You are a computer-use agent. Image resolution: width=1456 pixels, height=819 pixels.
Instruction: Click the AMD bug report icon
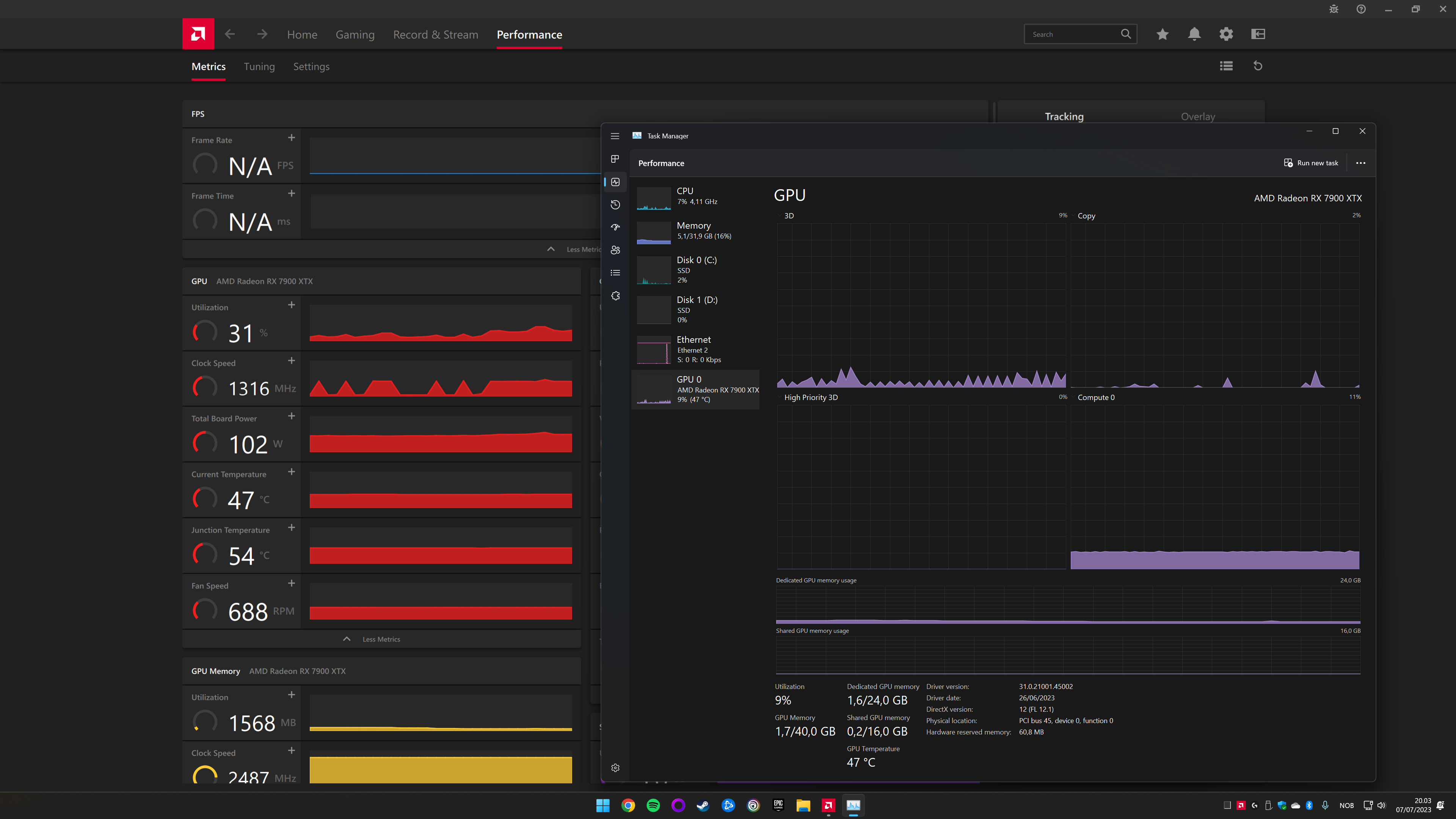[1334, 9]
